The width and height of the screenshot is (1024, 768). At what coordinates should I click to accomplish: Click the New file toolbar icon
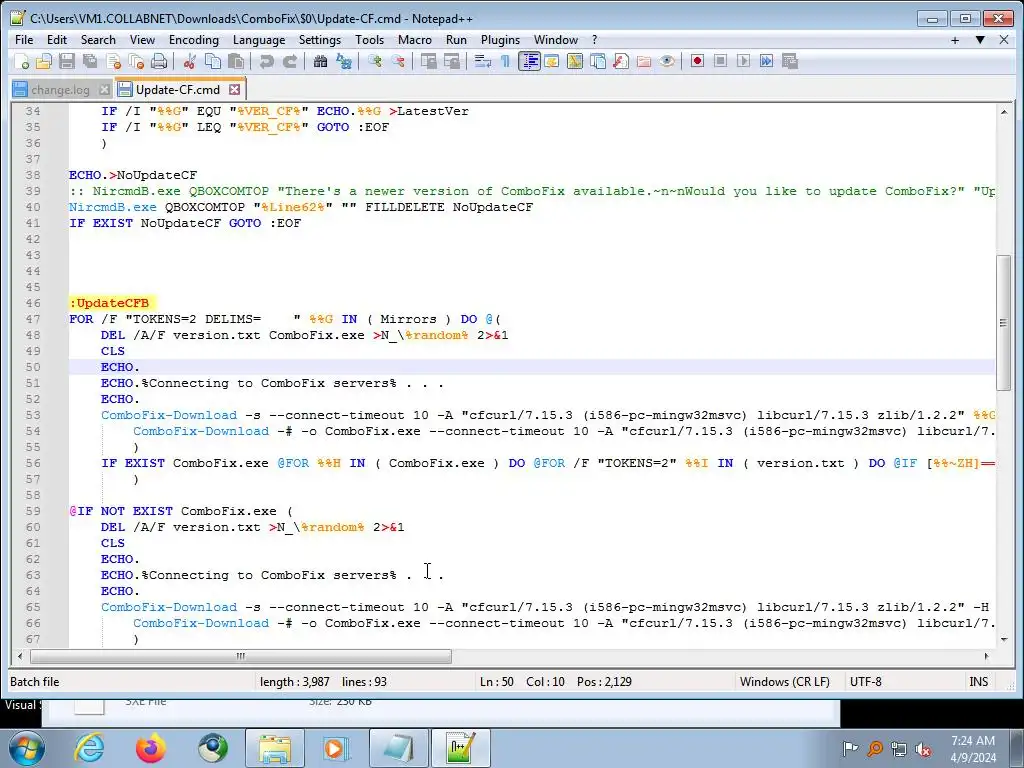22,61
